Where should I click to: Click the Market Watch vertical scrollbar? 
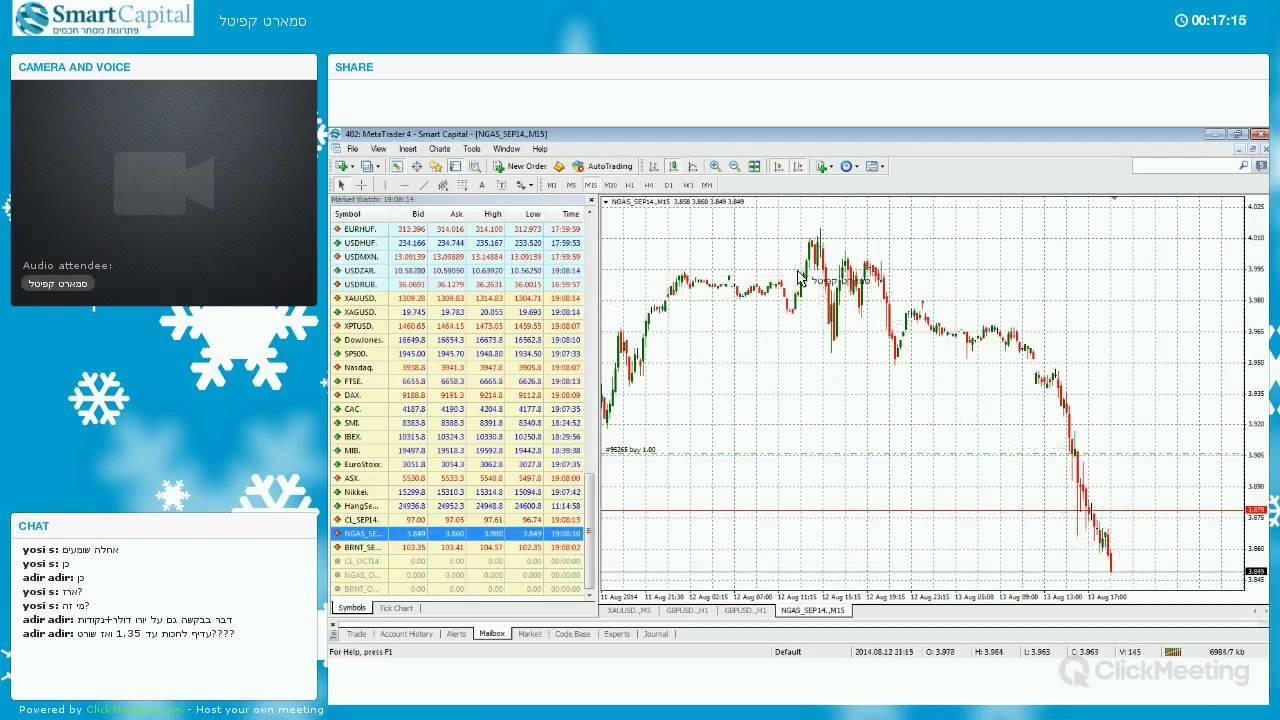(590, 400)
